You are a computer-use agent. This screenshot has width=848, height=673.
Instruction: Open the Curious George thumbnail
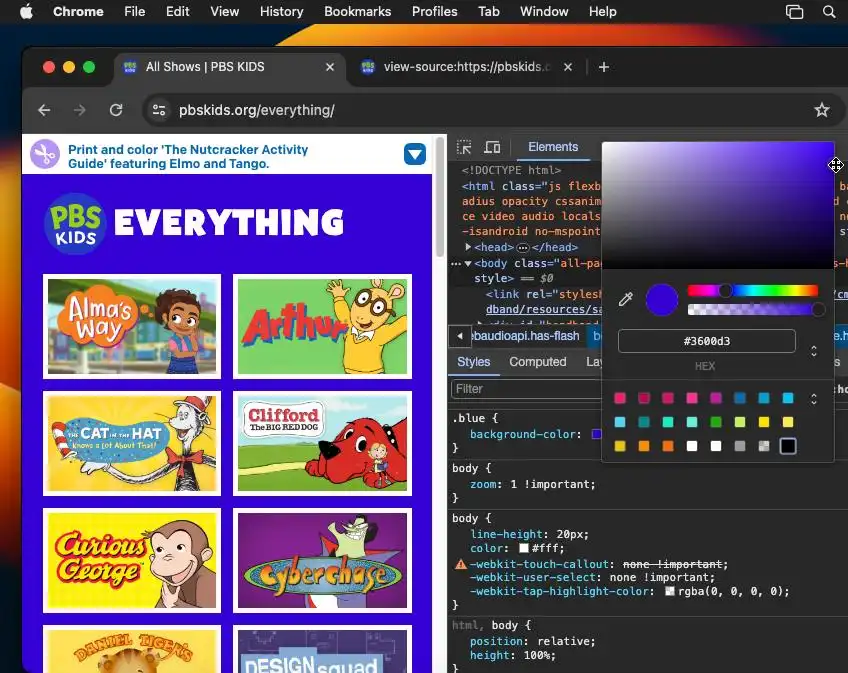click(x=132, y=560)
